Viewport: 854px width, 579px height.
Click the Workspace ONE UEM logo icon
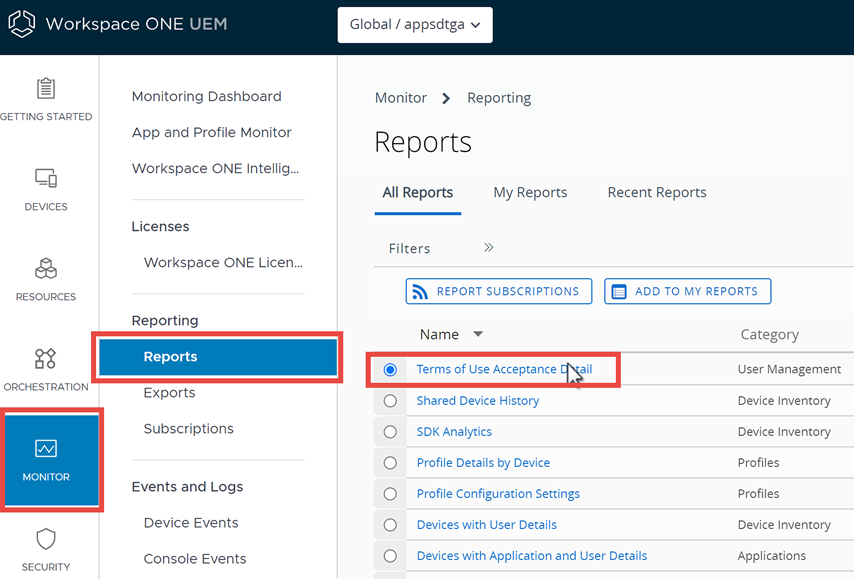[22, 24]
